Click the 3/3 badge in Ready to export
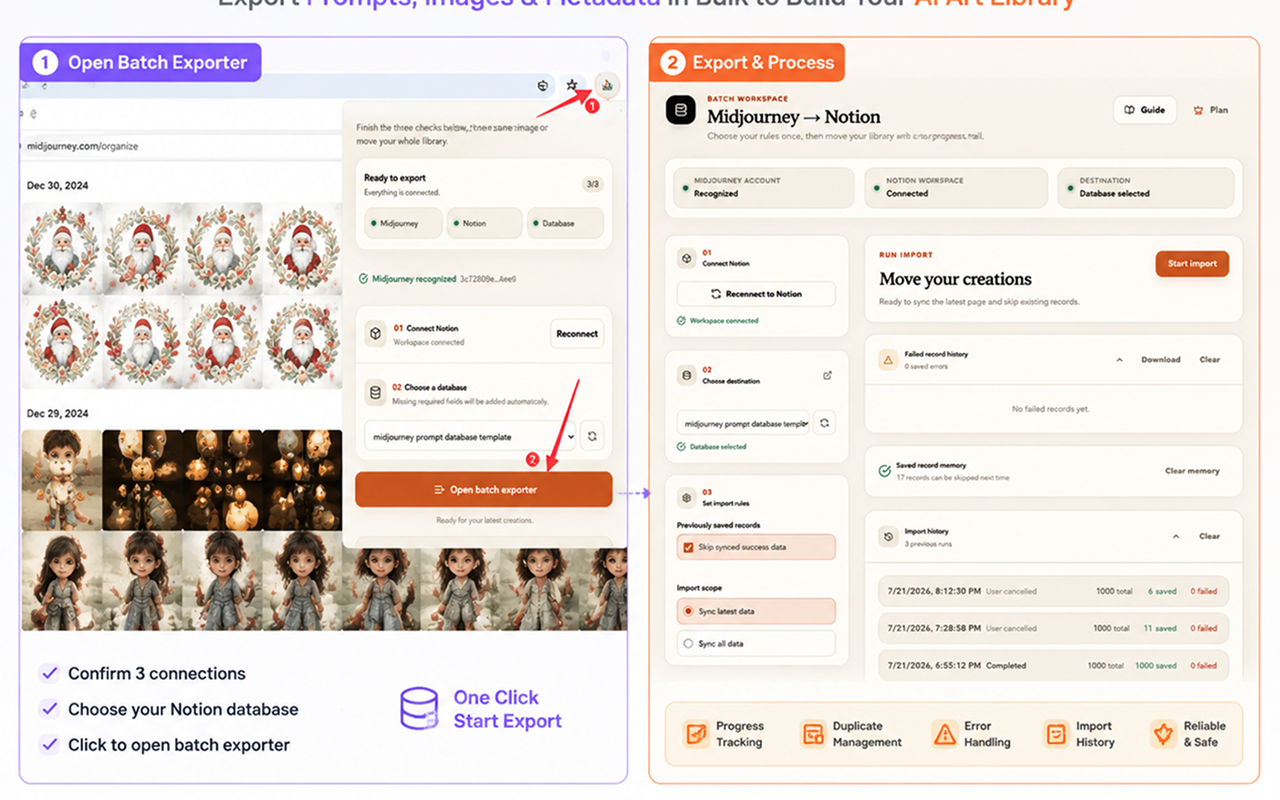Image resolution: width=1280 pixels, height=800 pixels. tap(592, 184)
